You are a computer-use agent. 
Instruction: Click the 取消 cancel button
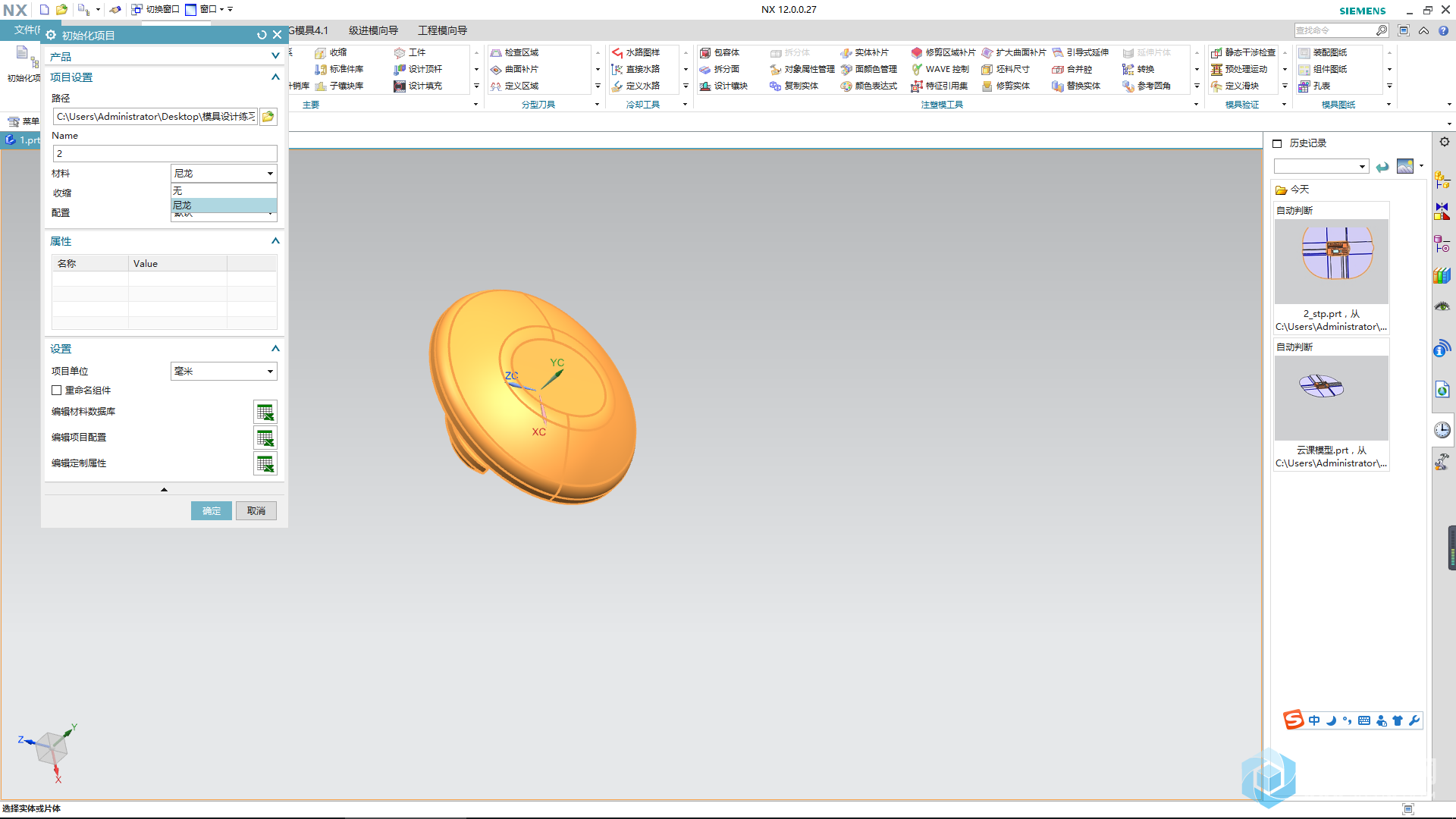click(256, 511)
